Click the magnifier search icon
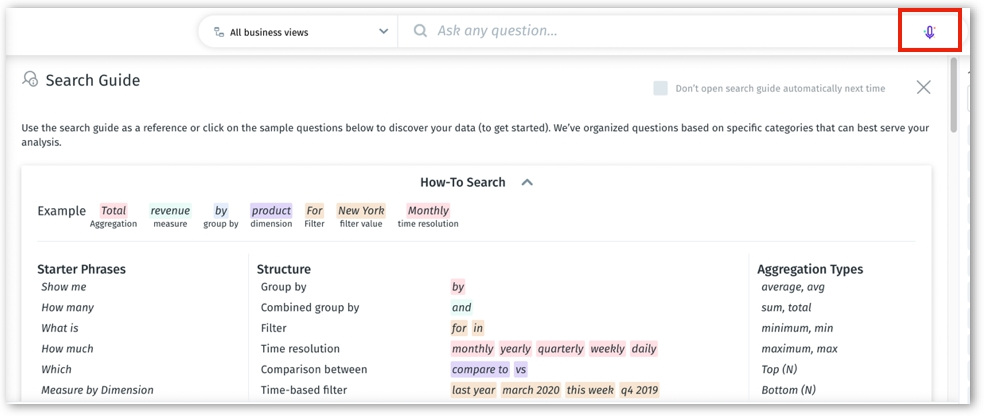This screenshot has width=984, height=416. point(420,31)
